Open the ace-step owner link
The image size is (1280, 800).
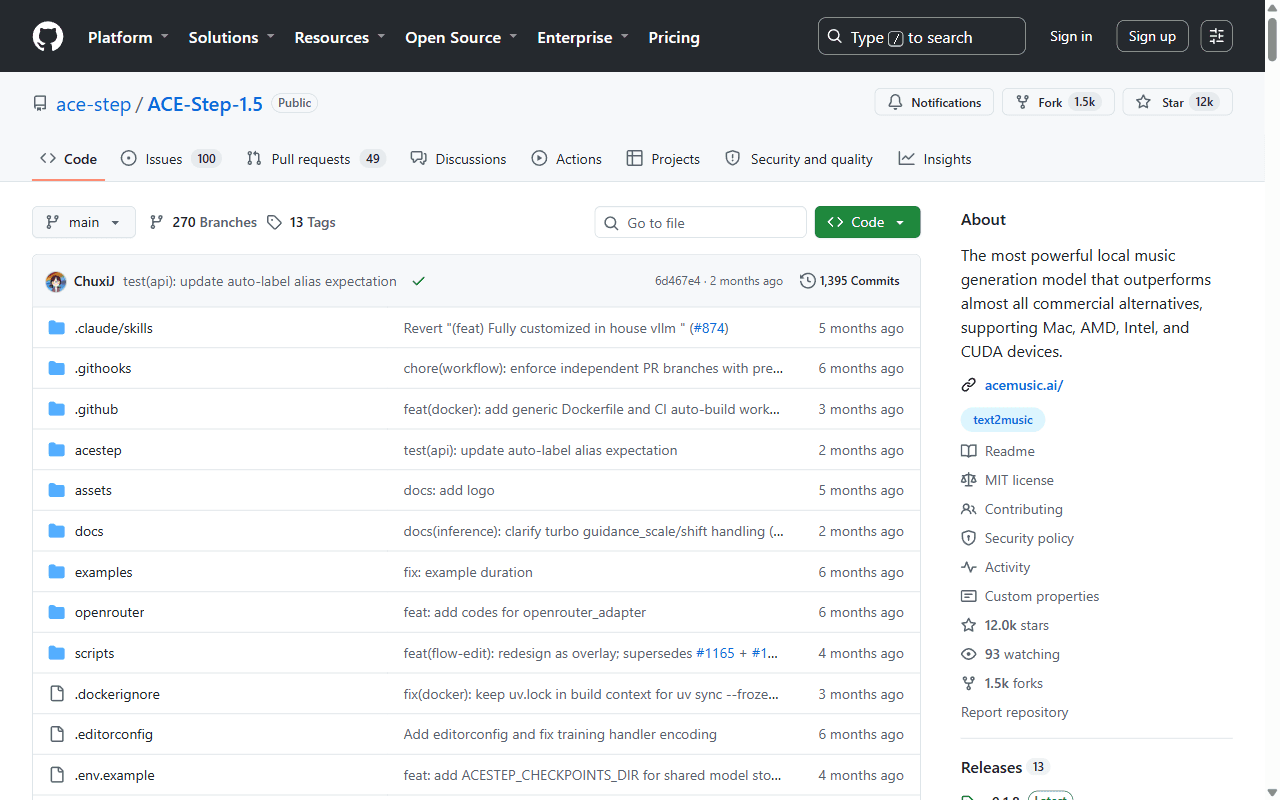93,104
